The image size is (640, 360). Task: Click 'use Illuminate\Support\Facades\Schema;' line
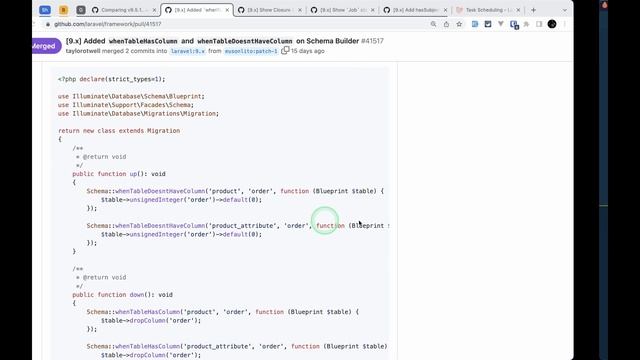pos(126,105)
